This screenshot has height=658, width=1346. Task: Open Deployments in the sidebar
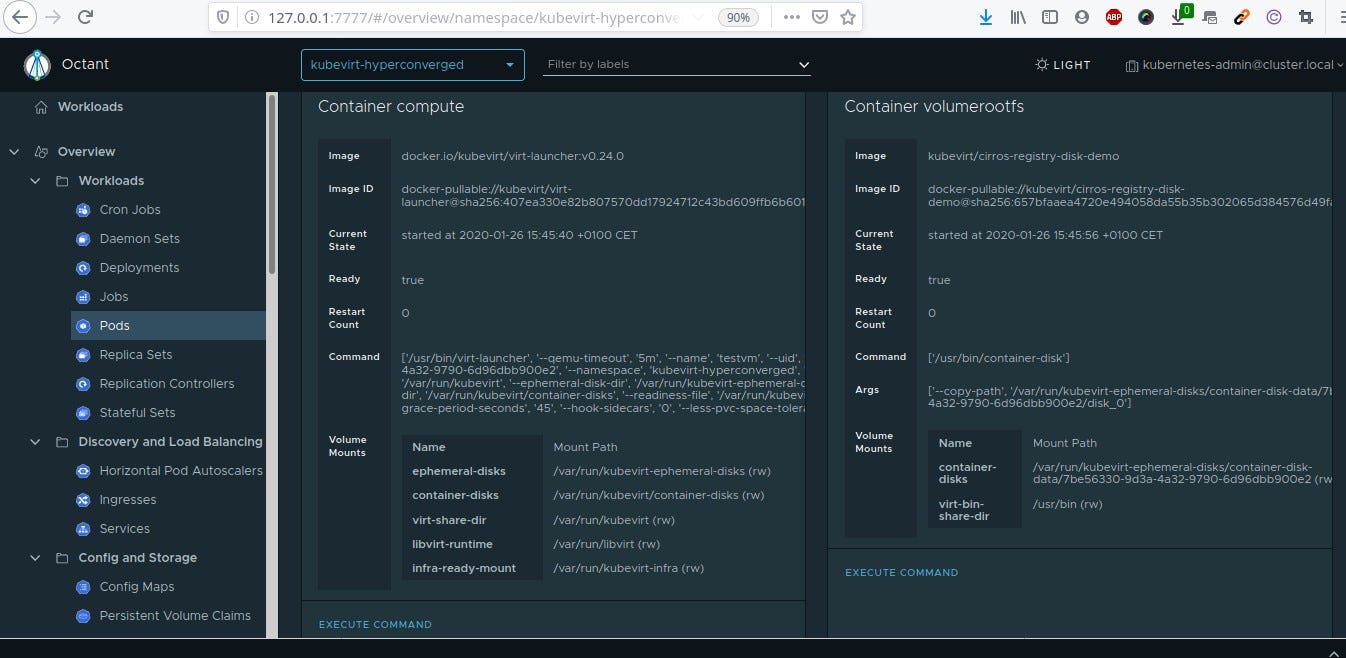[139, 268]
